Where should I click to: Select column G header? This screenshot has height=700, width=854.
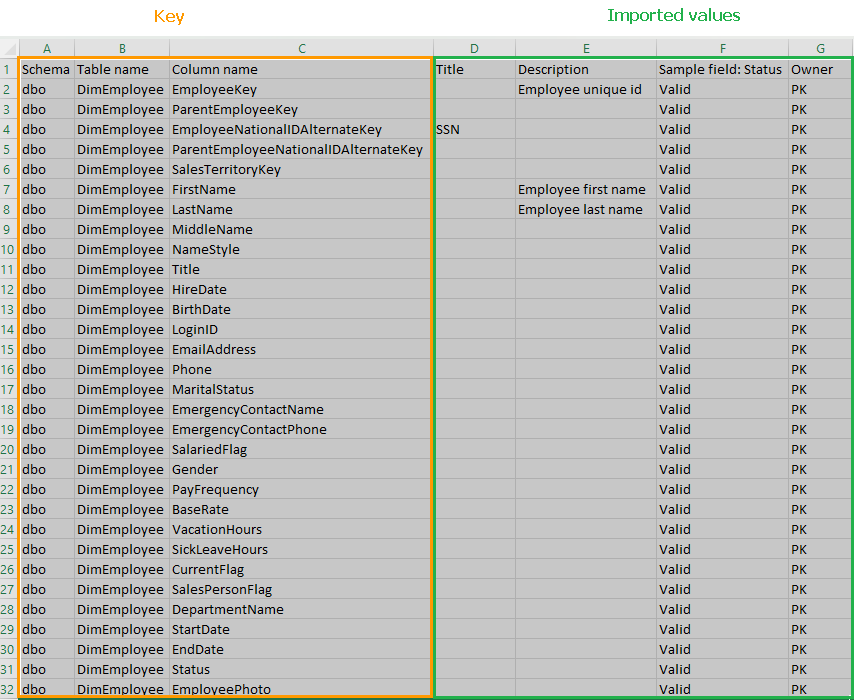(820, 49)
